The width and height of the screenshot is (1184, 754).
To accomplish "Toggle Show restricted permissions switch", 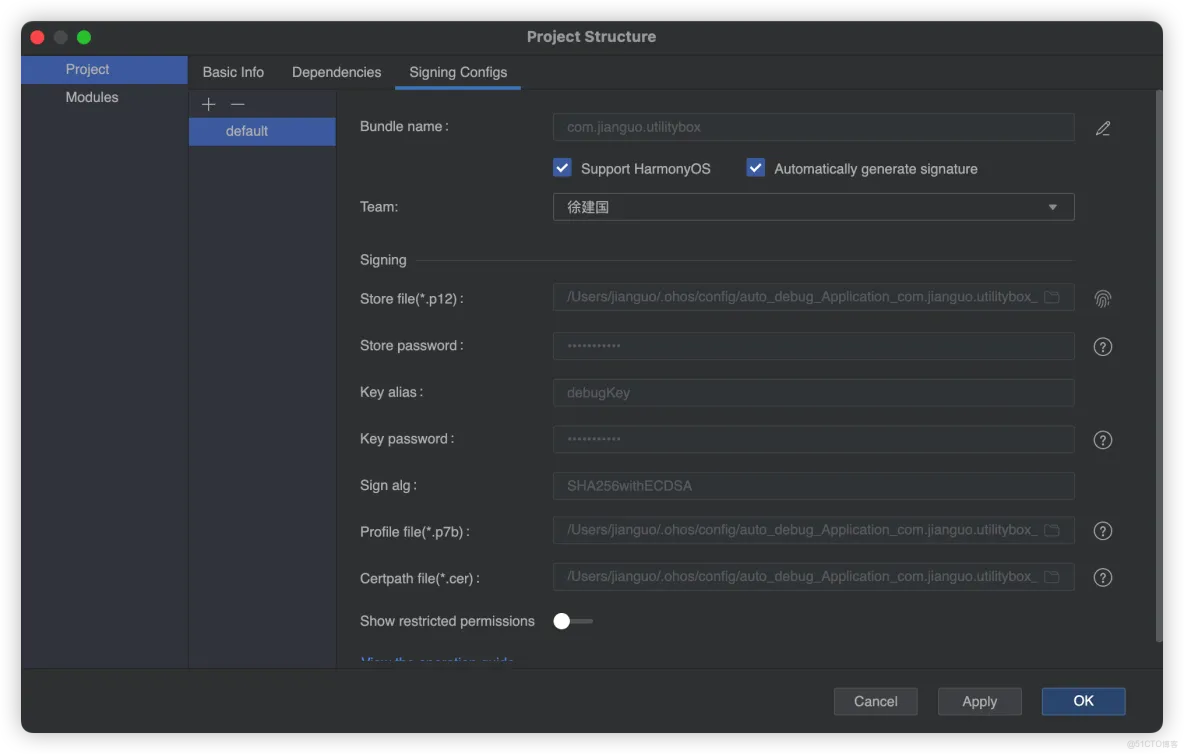I will [x=573, y=621].
